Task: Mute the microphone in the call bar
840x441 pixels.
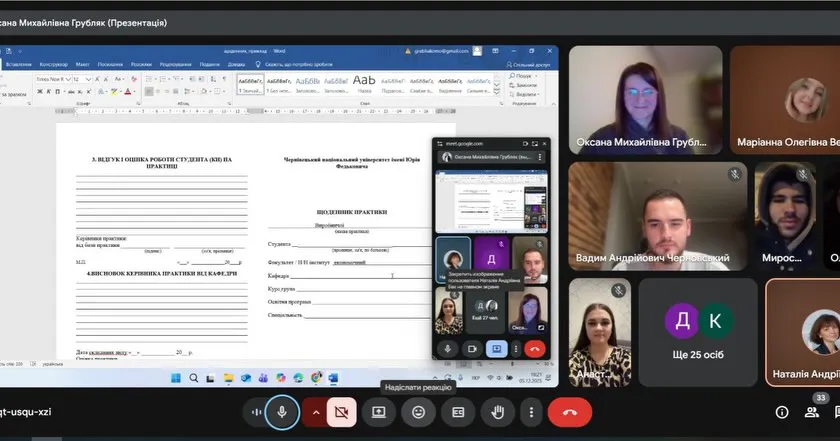Action: tap(283, 411)
